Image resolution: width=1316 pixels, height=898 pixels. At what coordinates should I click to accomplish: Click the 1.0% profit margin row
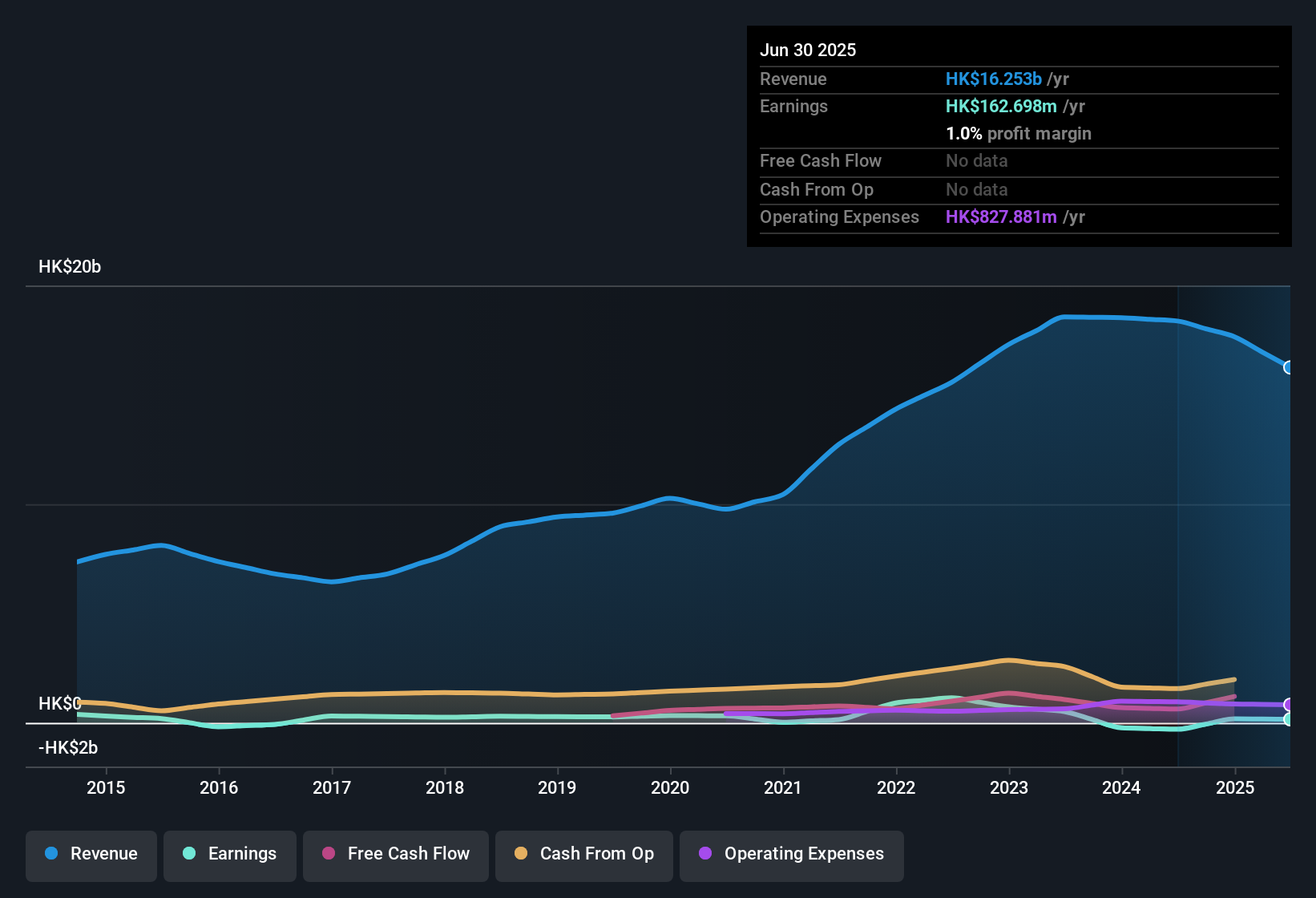click(1019, 134)
